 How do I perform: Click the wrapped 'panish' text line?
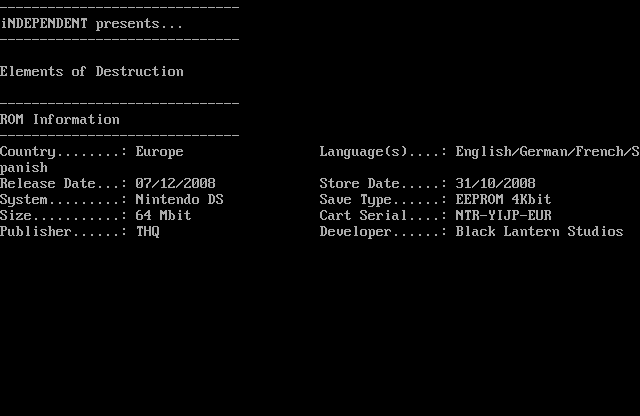point(24,168)
